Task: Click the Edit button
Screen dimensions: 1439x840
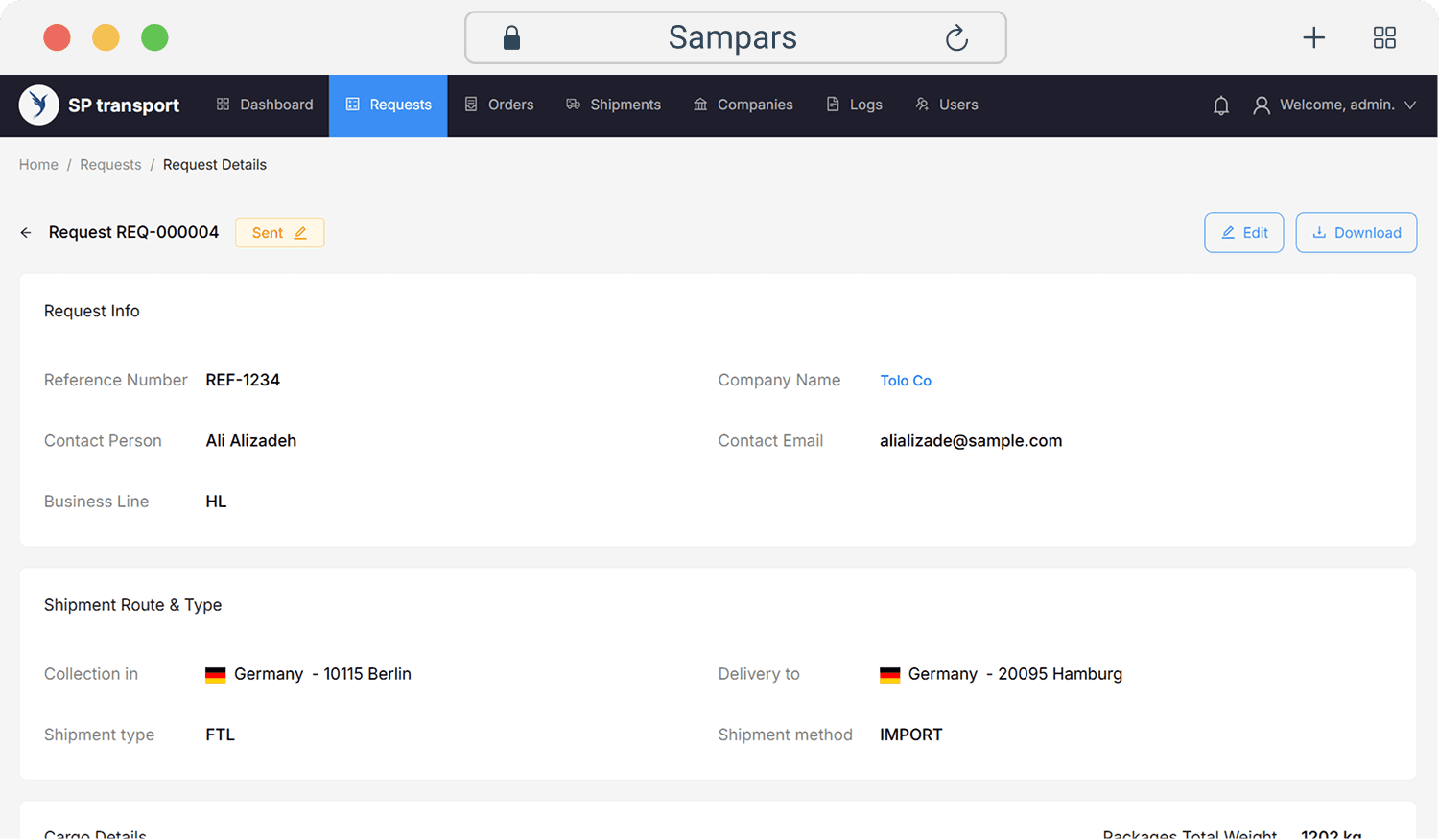Action: tap(1244, 233)
